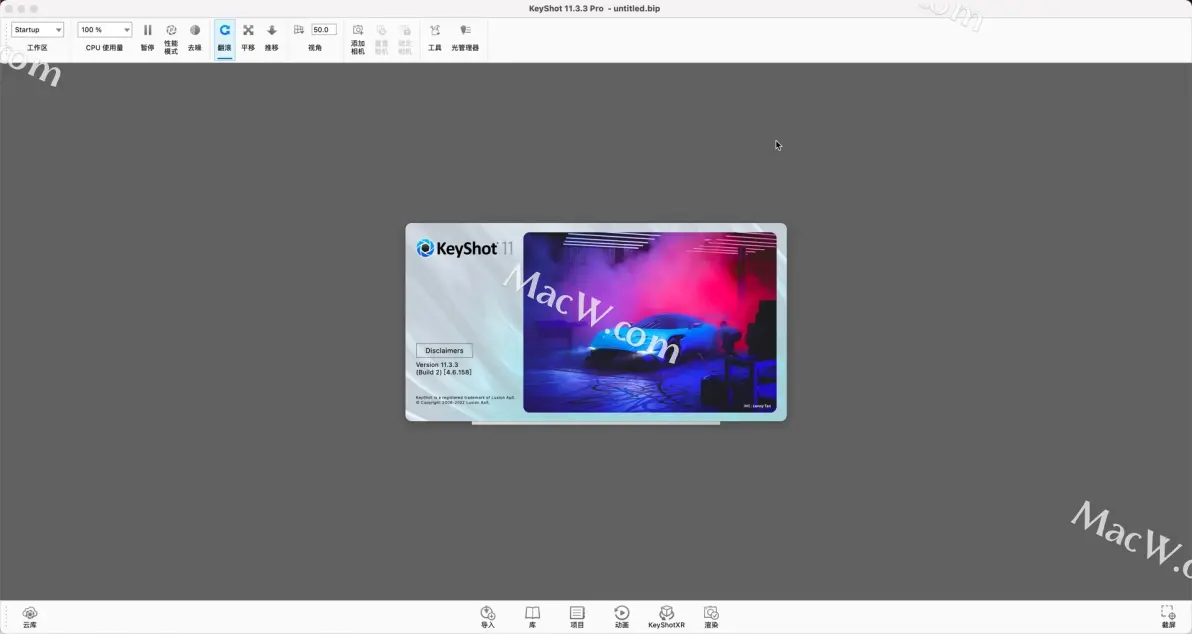Click the splash screen car image
Screen dimensions: 1192x634
pyautogui.click(x=650, y=322)
